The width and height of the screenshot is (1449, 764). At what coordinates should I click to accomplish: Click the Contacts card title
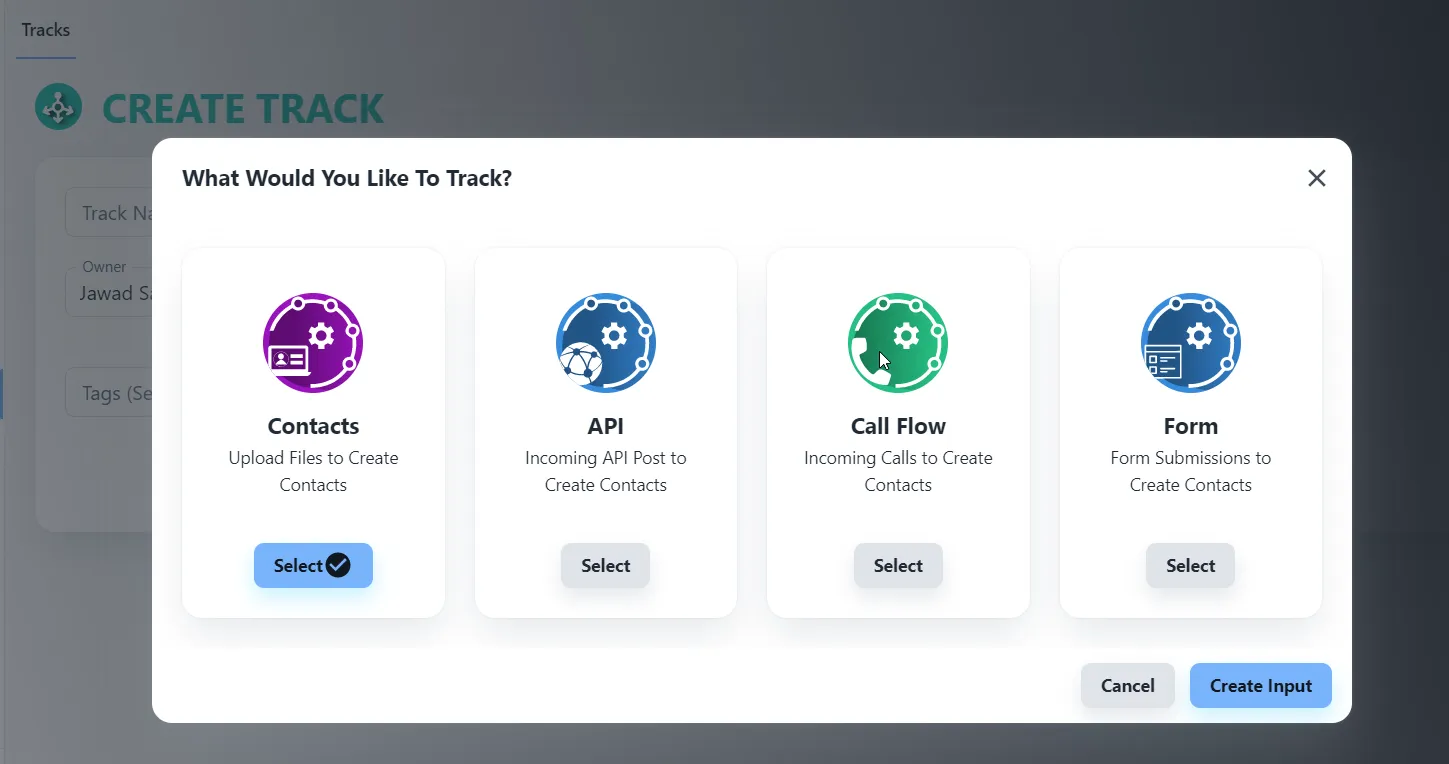click(313, 426)
